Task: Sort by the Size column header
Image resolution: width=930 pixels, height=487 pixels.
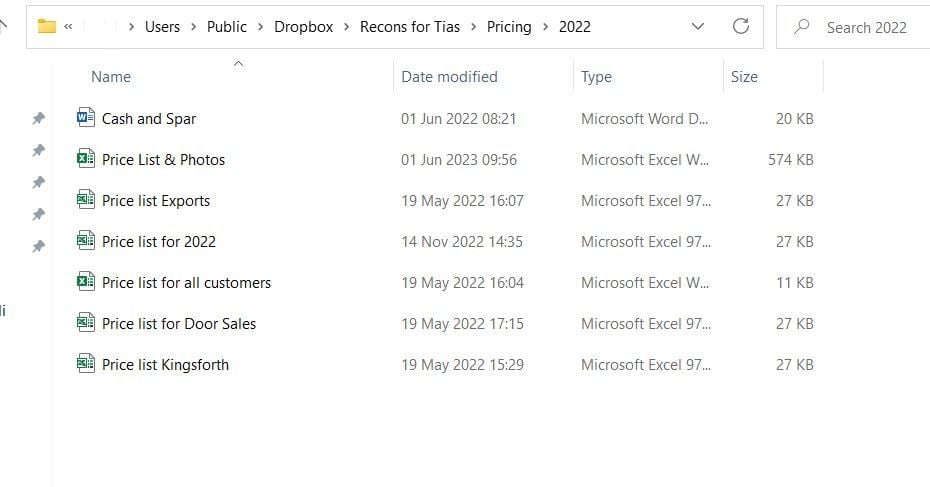Action: (x=744, y=77)
